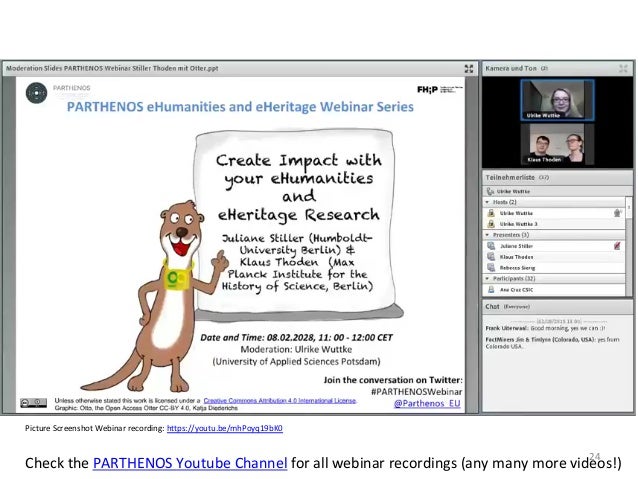Select the Klaus Thoden webcam video
The height and width of the screenshot is (479, 638).
(x=557, y=144)
